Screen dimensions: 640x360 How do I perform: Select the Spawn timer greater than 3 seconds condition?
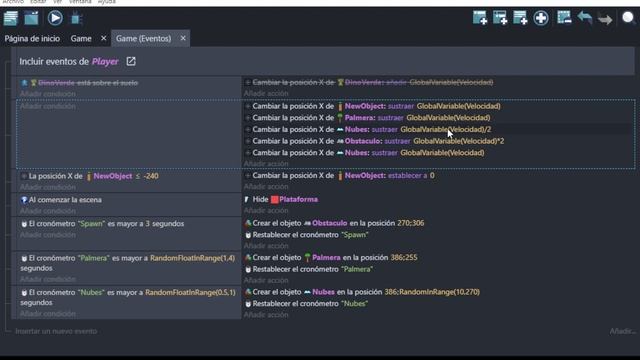102,224
